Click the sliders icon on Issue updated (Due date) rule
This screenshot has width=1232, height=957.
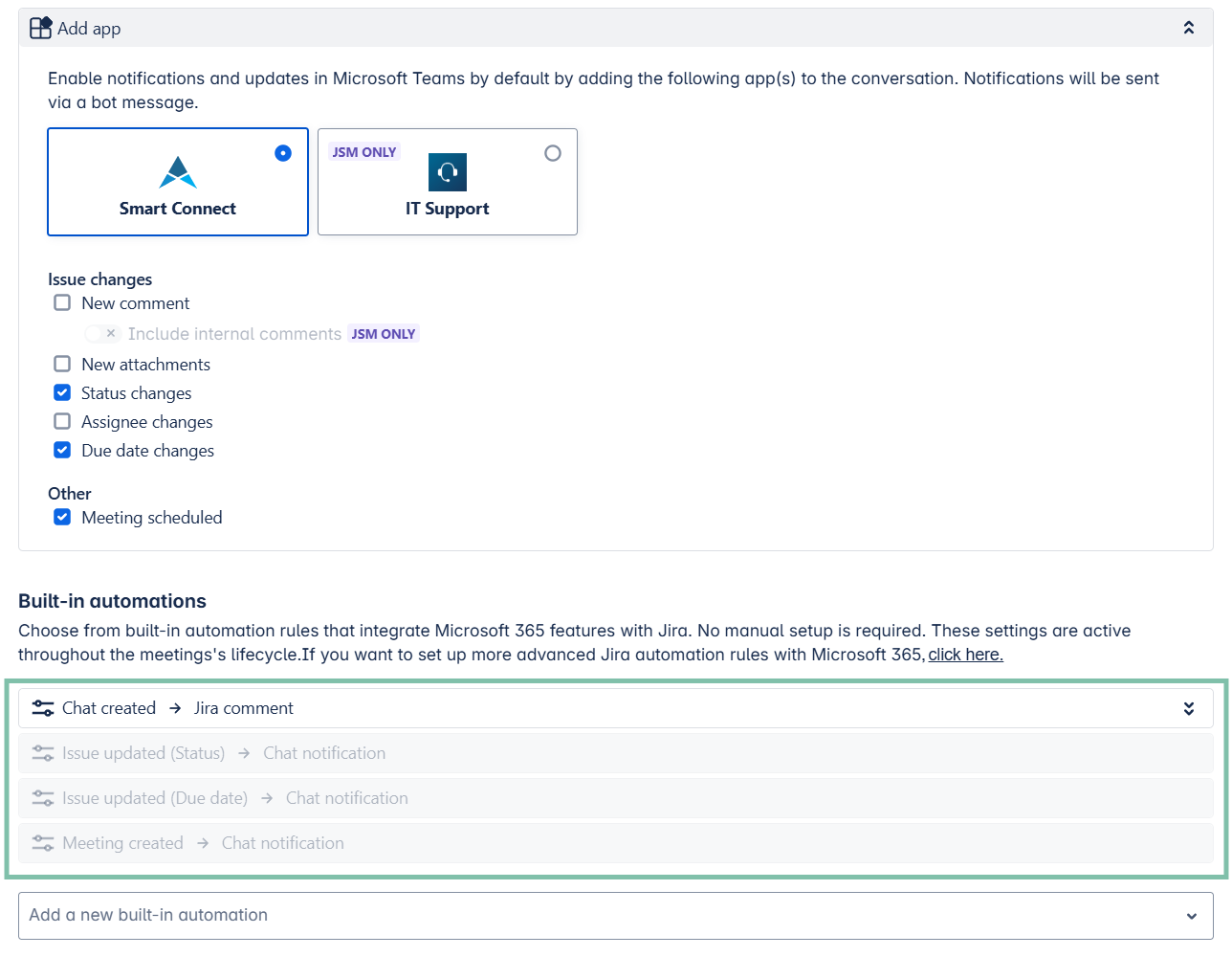click(43, 798)
